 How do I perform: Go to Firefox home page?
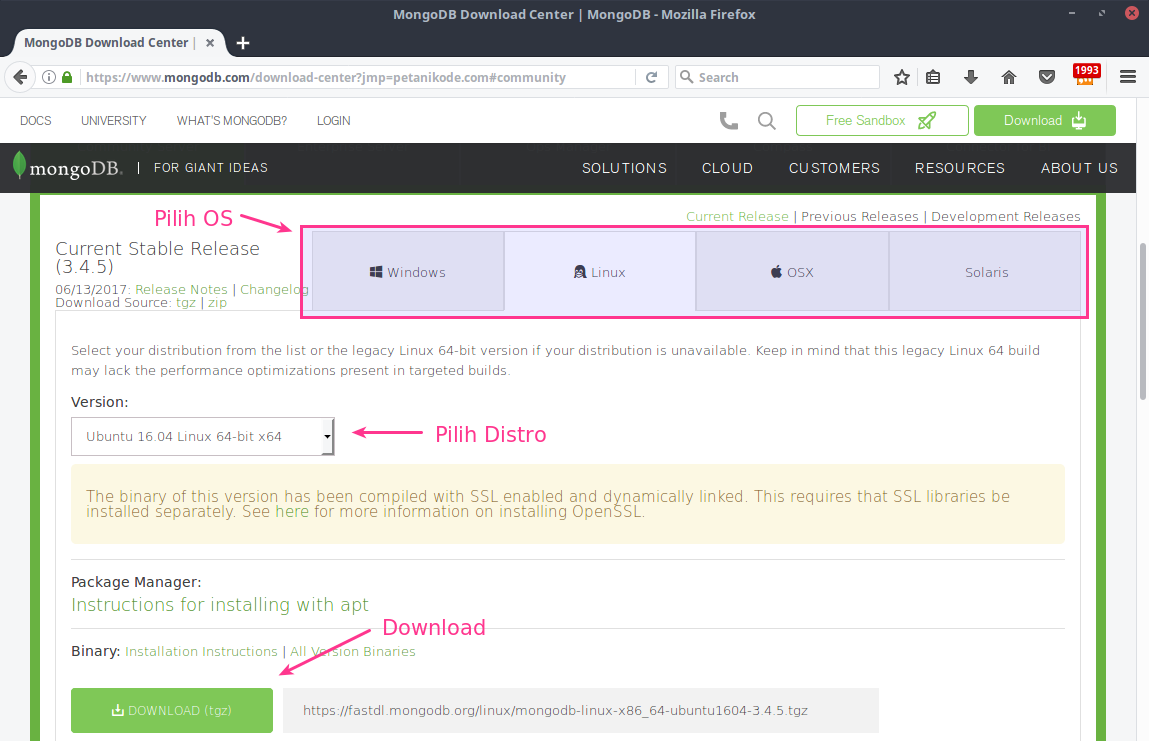point(1008,77)
